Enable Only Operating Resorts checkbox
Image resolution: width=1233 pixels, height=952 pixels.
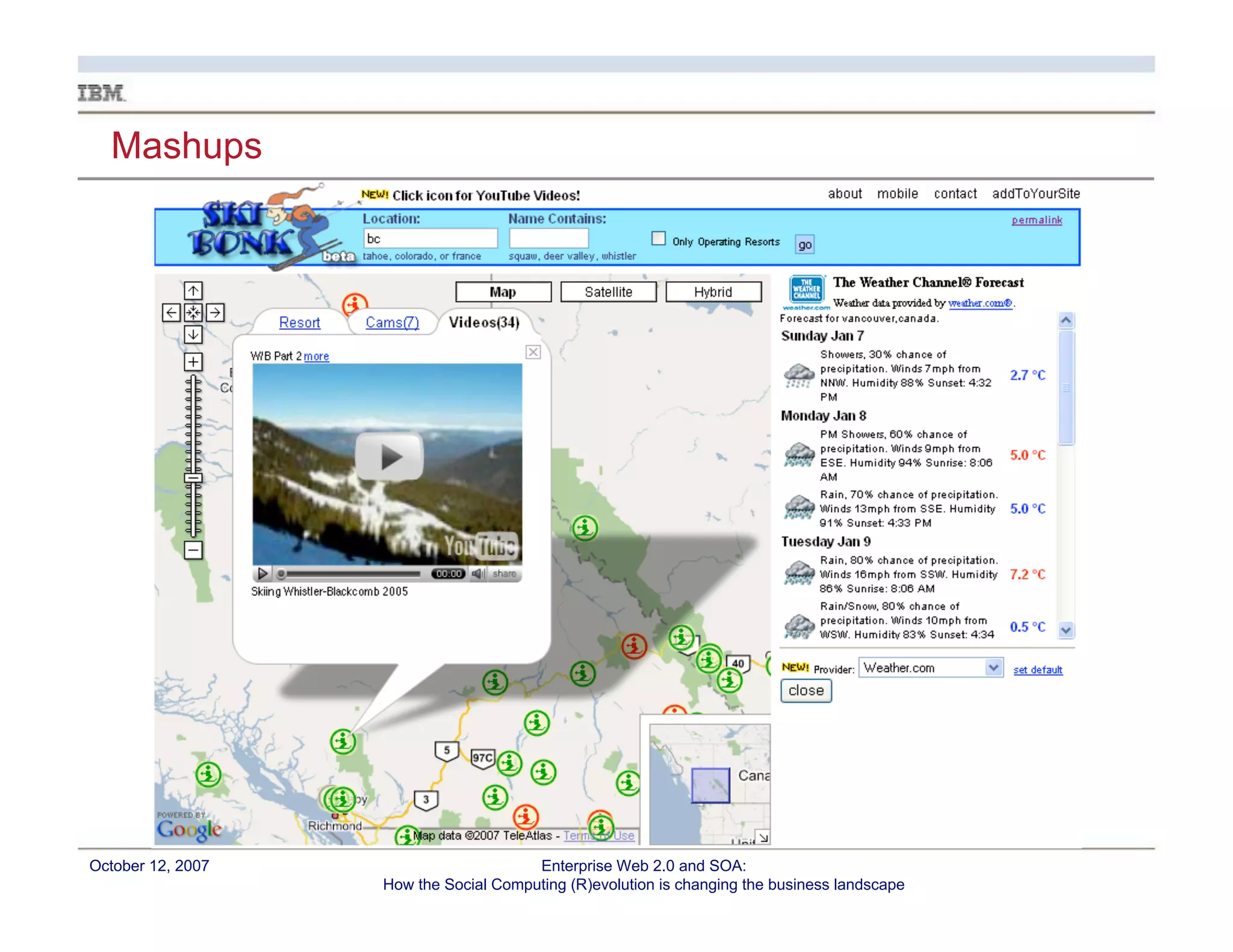point(659,239)
